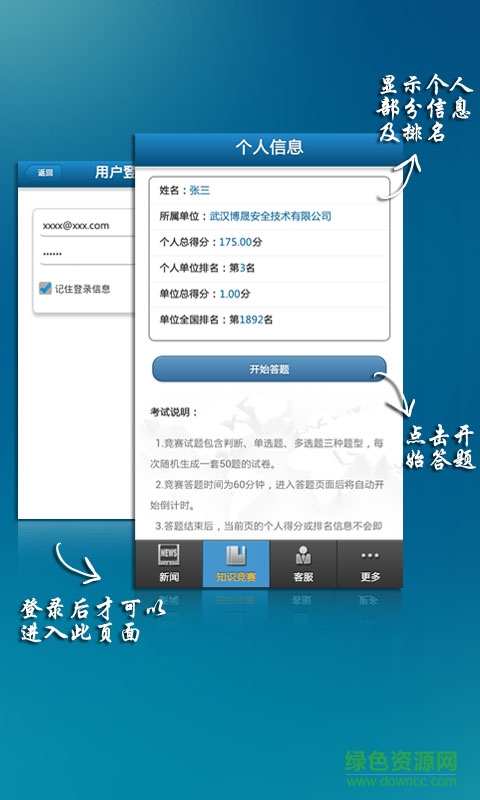The image size is (480, 800).
Task: Start the quiz with 开始答题 button
Action: click(269, 369)
